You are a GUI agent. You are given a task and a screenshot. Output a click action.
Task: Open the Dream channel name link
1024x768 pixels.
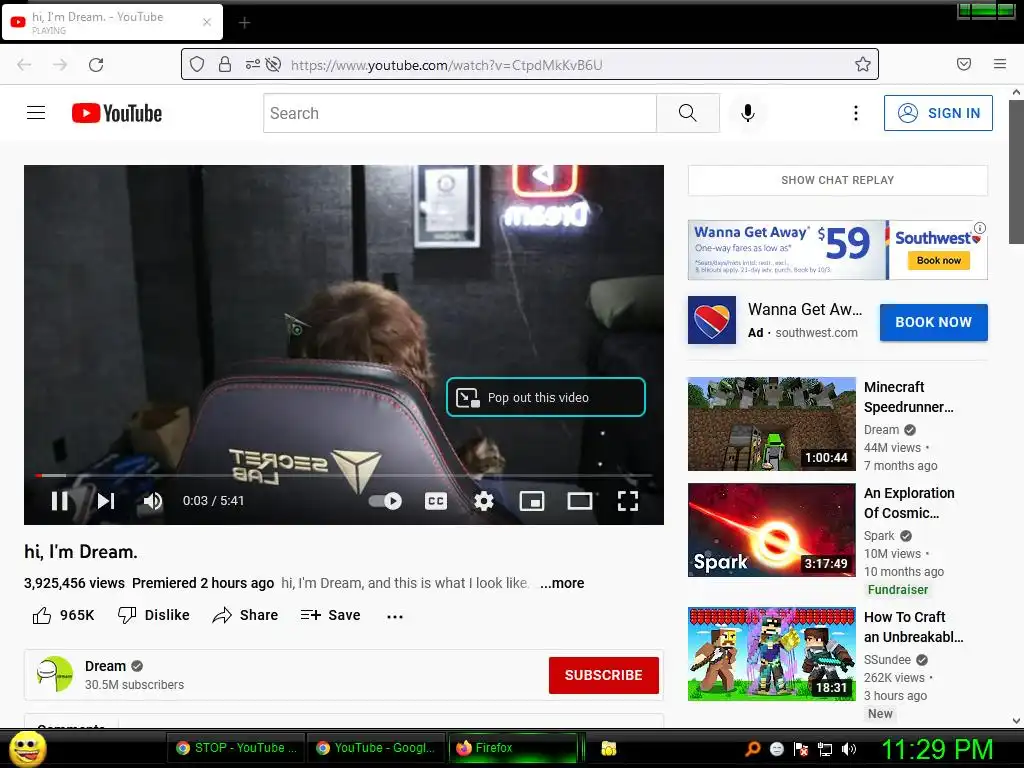(105, 666)
